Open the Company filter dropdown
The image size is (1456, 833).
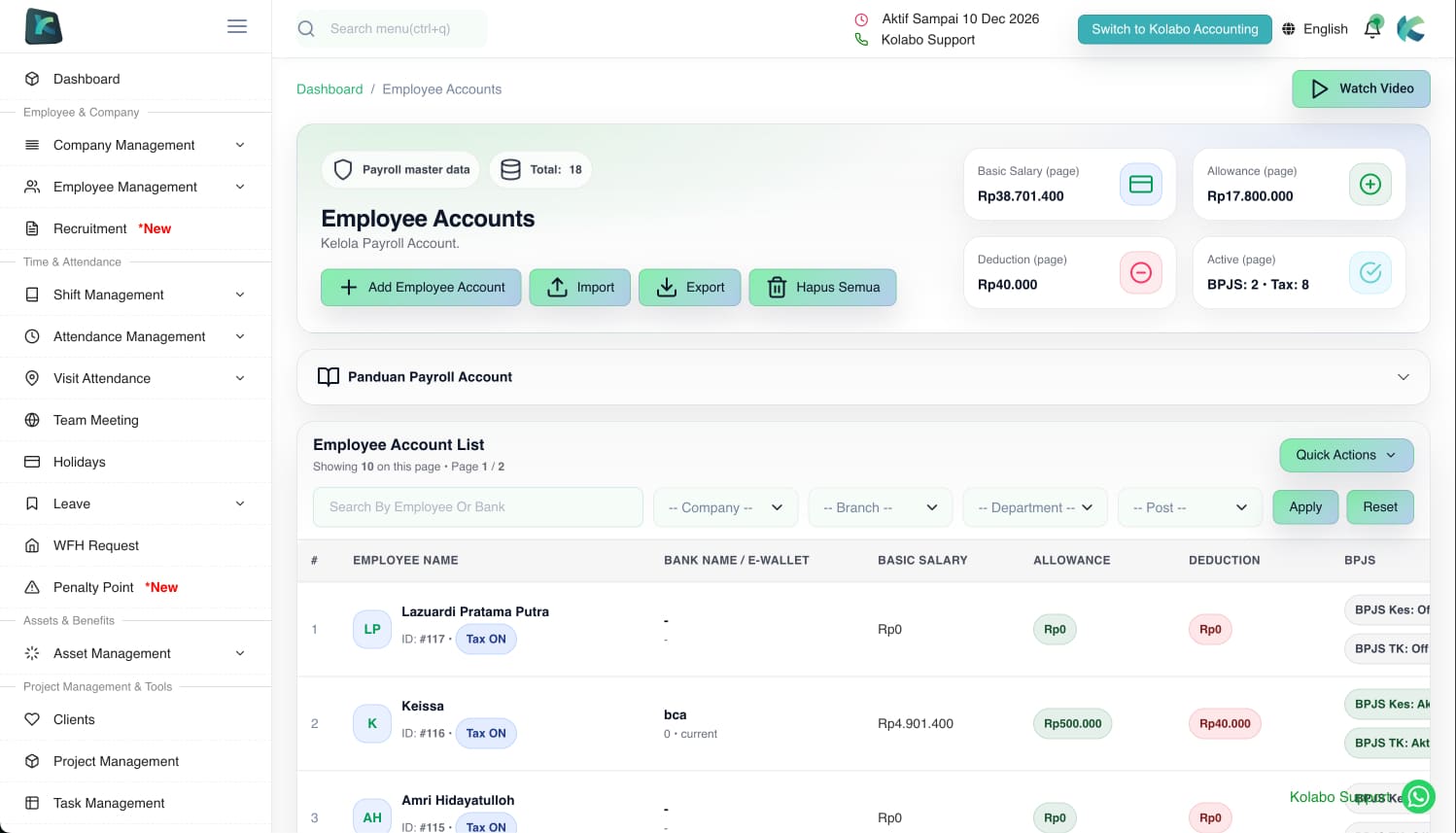coord(725,507)
